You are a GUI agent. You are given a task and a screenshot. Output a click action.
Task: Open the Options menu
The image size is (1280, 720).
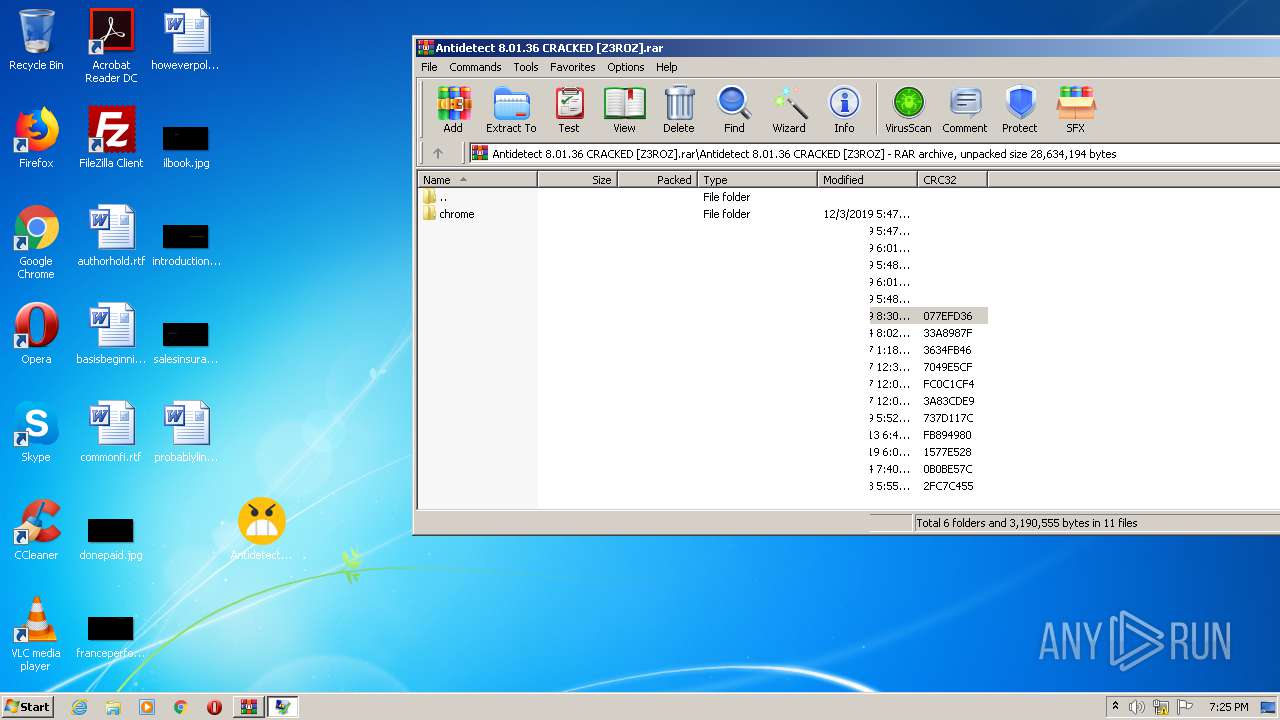pyautogui.click(x=625, y=67)
